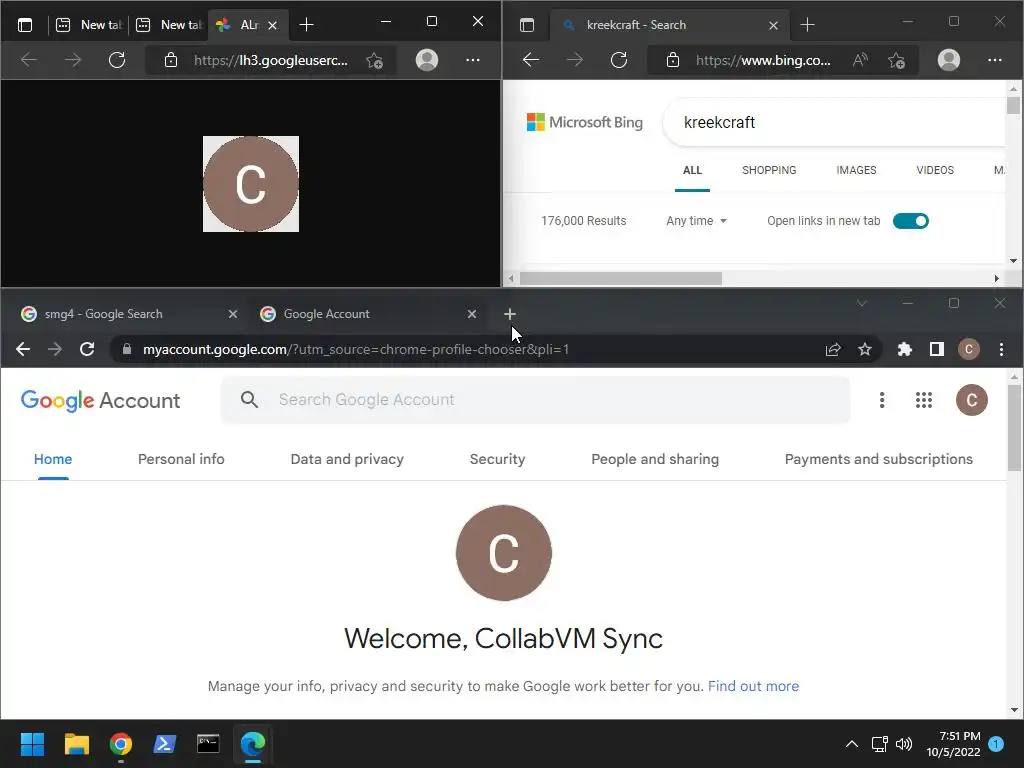The height and width of the screenshot is (768, 1024).
Task: Open People and sharing tab
Action: pyautogui.click(x=655, y=460)
